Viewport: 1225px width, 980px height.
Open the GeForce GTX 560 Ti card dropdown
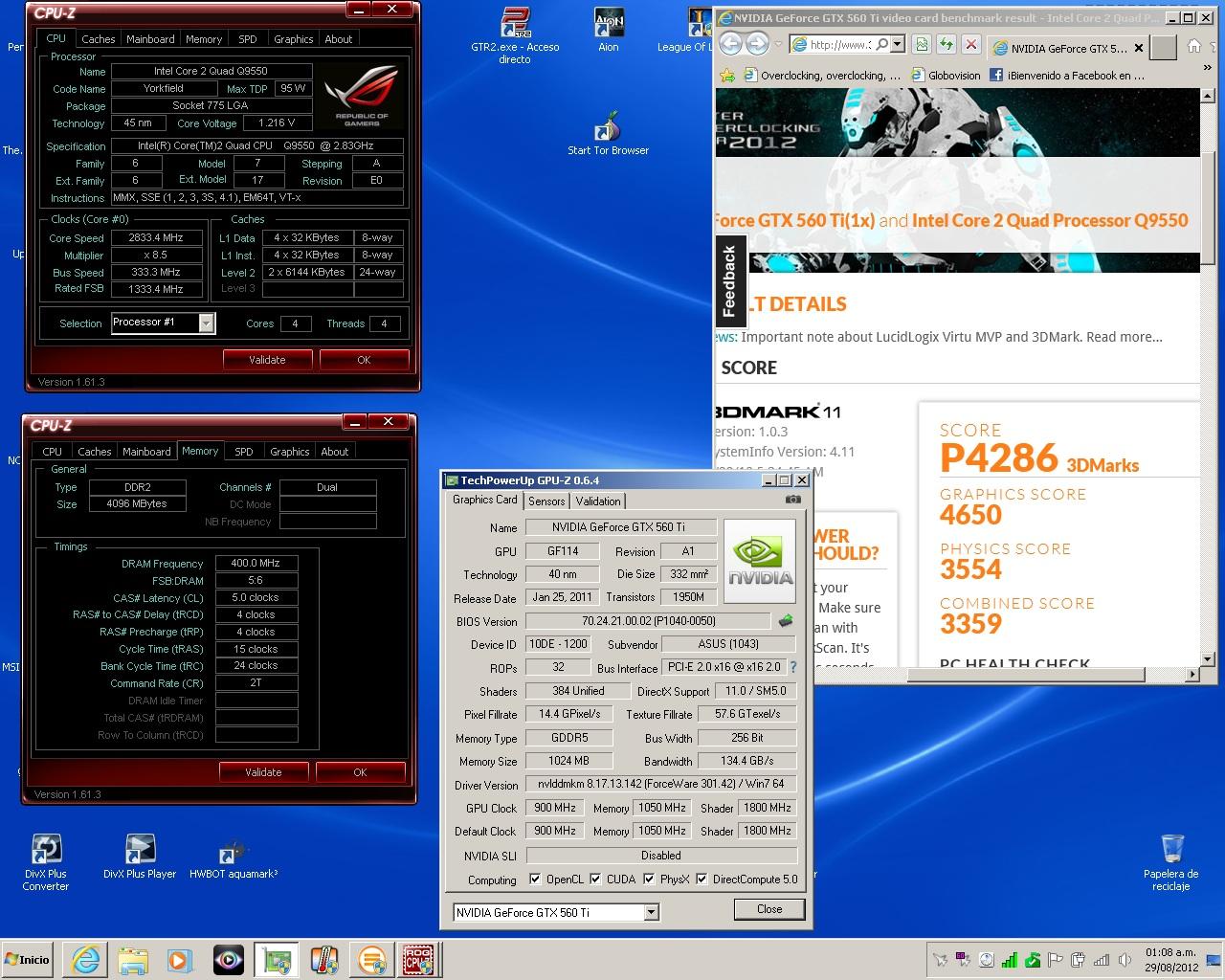(x=651, y=913)
